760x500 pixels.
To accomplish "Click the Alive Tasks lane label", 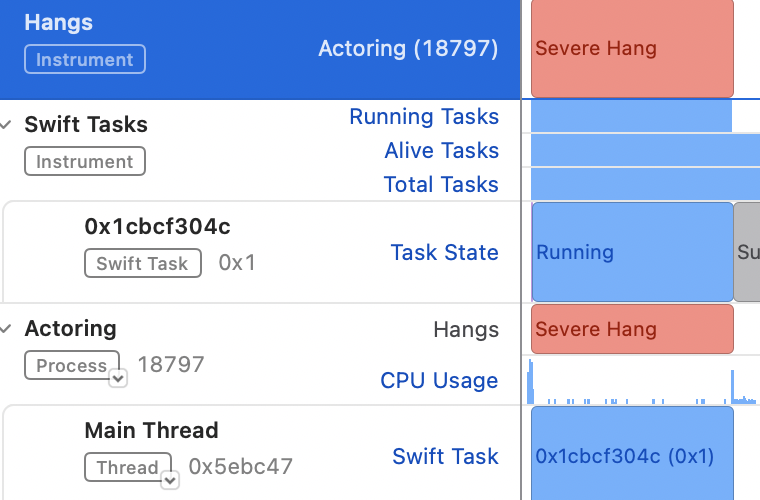I will pyautogui.click(x=442, y=150).
